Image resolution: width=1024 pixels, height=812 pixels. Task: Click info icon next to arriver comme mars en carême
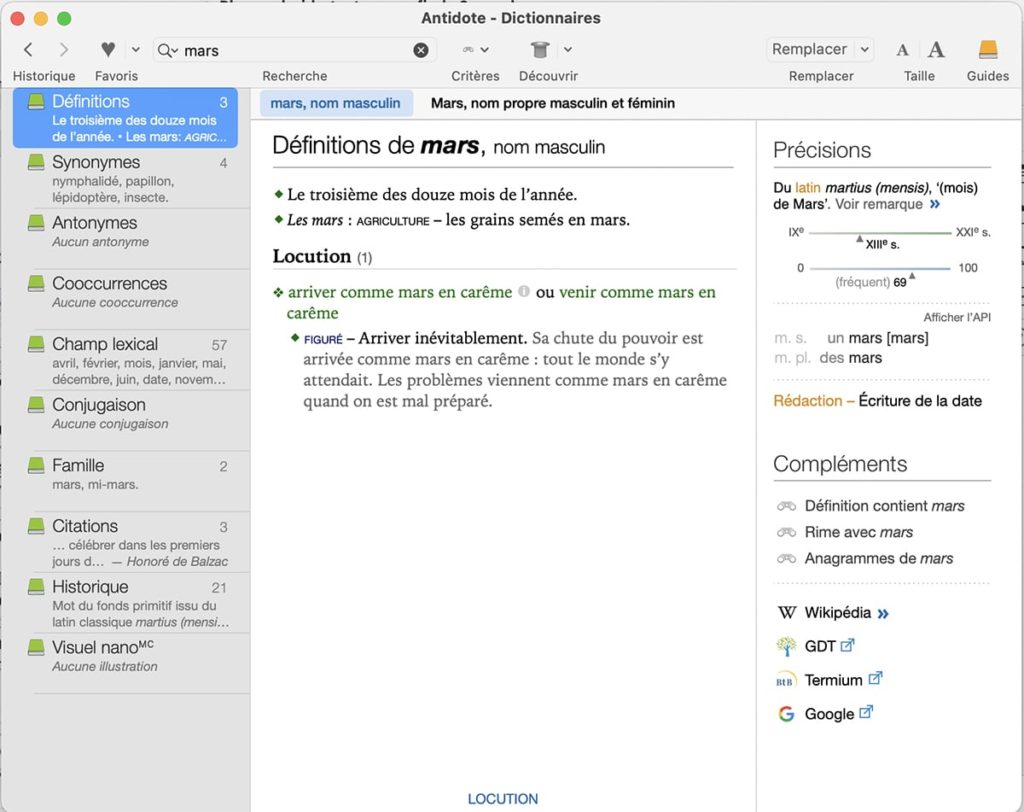pyautogui.click(x=524, y=291)
